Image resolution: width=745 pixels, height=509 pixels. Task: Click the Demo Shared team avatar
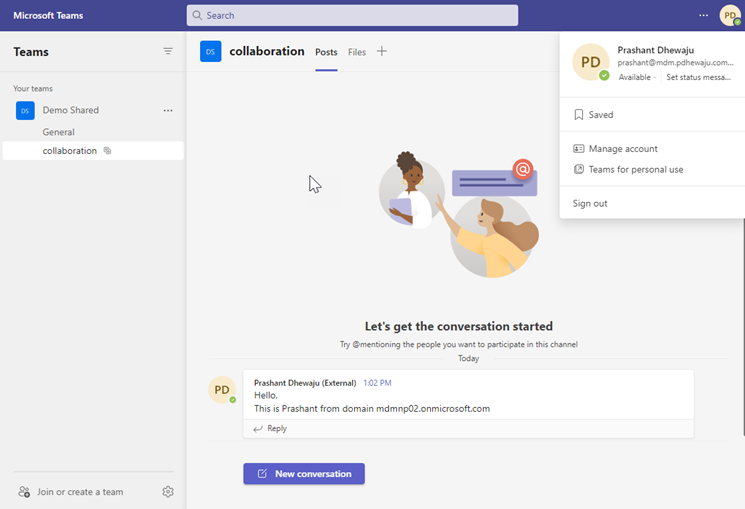click(x=25, y=110)
